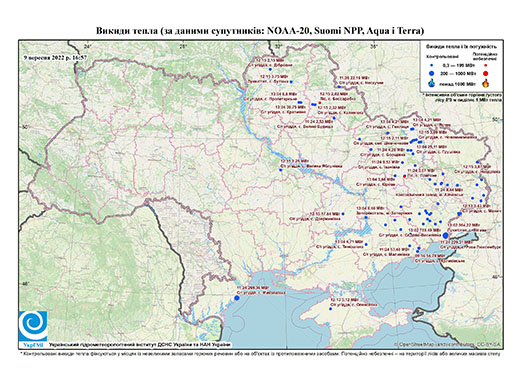The width and height of the screenshot is (520, 368).
Task: Click the large red circle in legend
Action: [486, 73]
